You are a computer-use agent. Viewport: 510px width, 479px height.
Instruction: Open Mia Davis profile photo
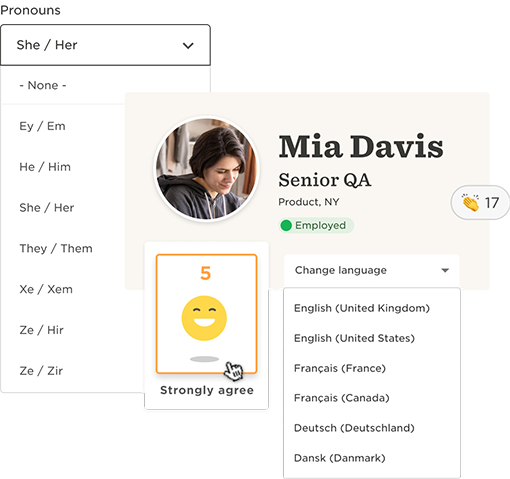coord(207,169)
